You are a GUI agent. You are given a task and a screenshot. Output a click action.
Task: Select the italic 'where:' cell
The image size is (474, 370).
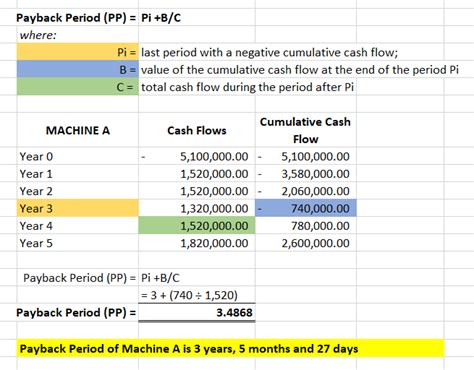[77, 35]
